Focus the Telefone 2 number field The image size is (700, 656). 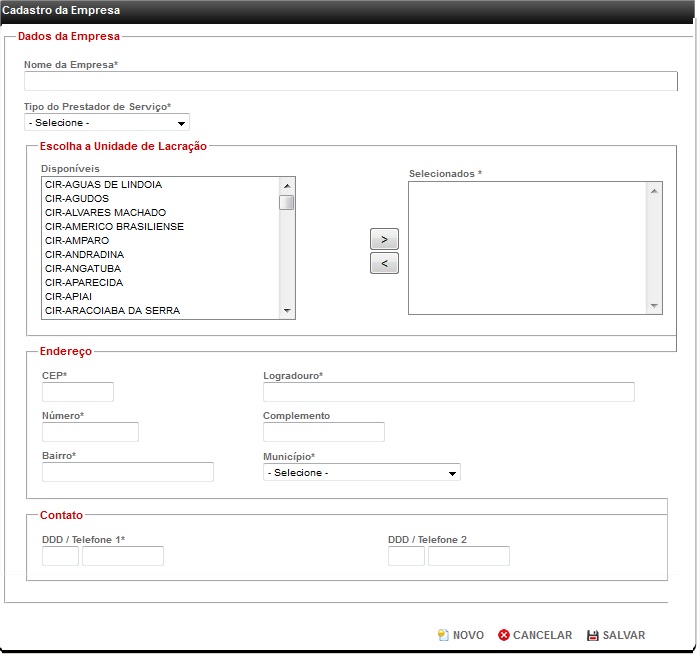pos(471,558)
